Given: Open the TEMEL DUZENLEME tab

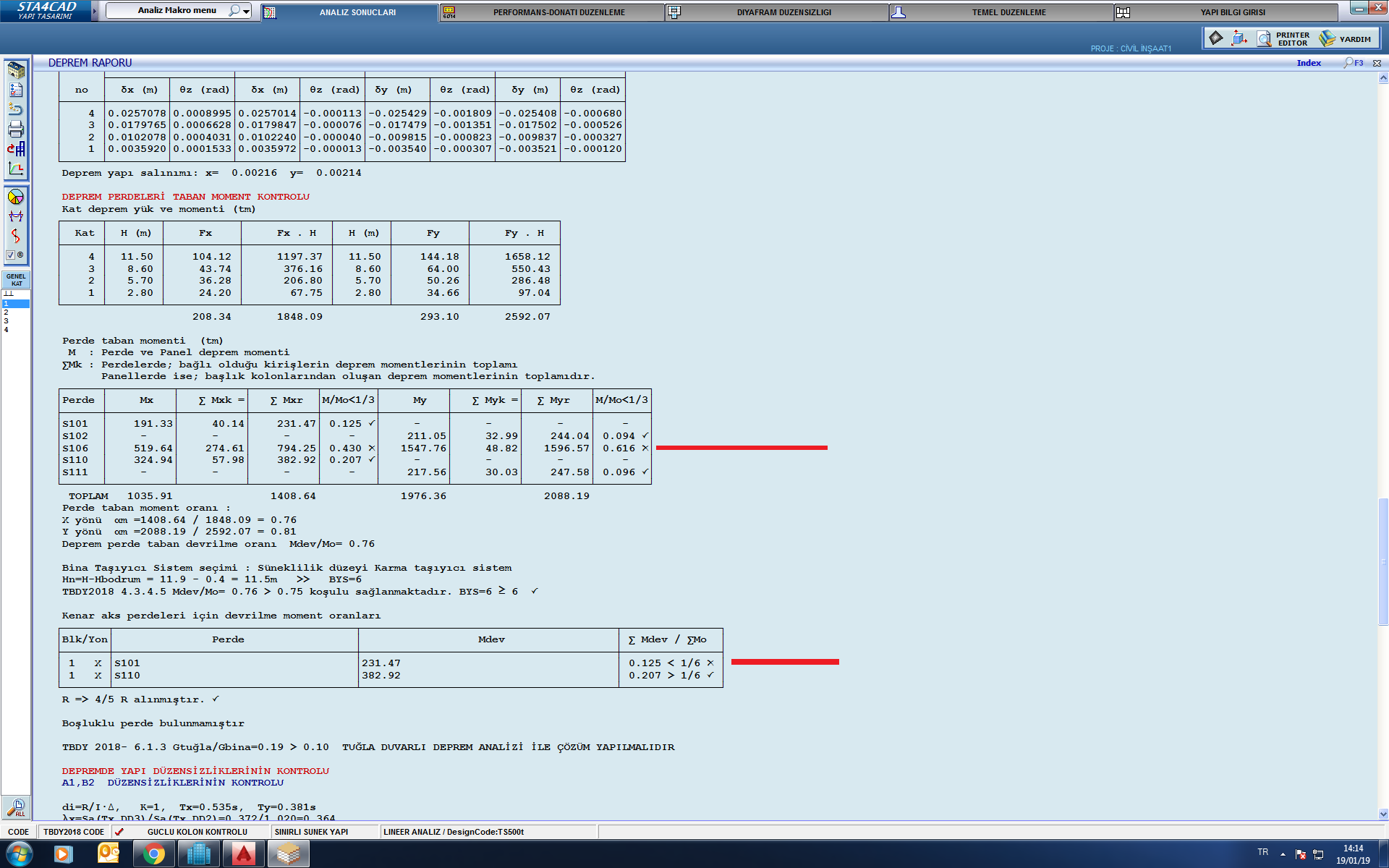Looking at the screenshot, I should coord(1008,12).
